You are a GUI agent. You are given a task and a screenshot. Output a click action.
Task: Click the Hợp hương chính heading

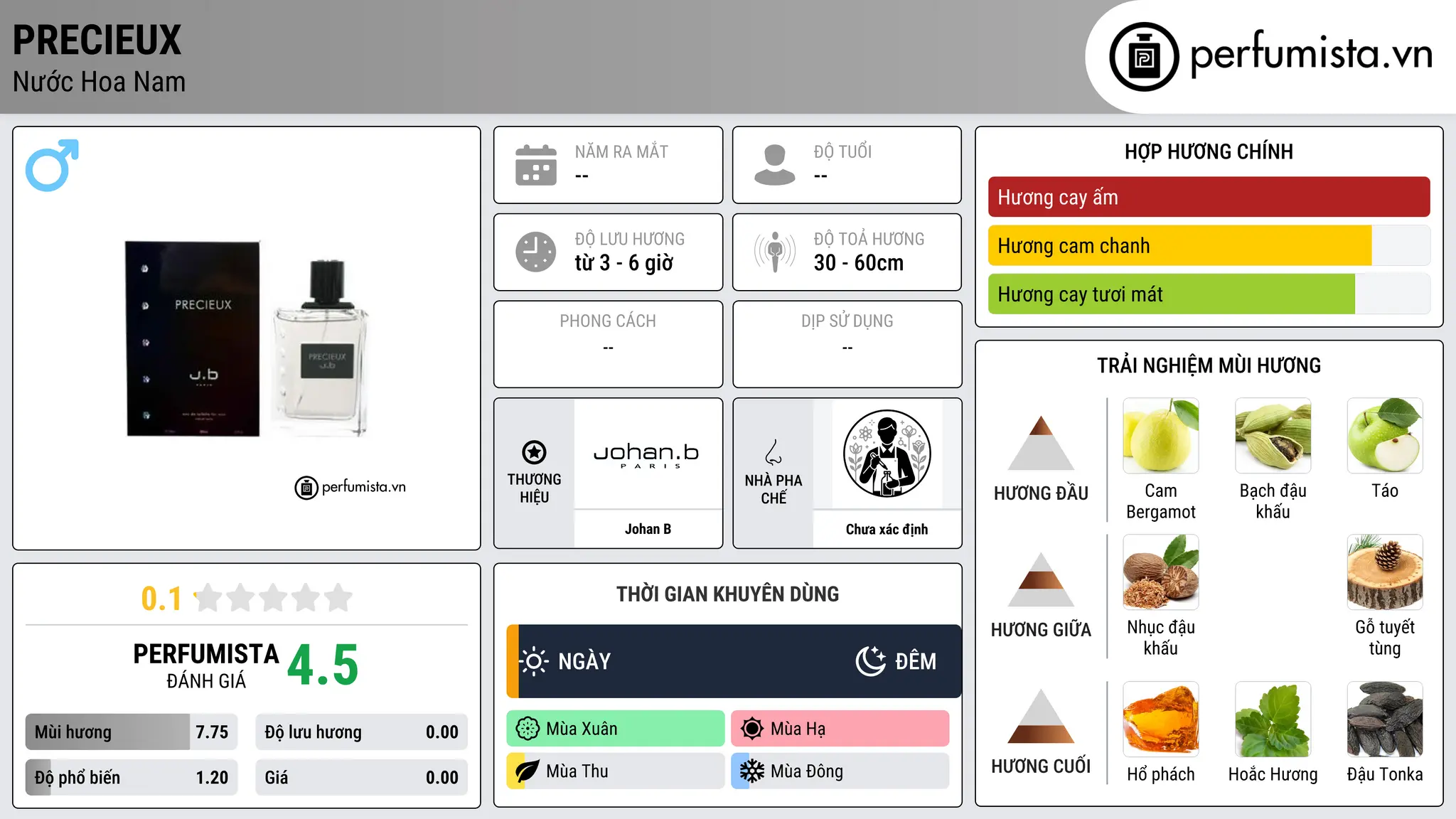pos(1209,151)
